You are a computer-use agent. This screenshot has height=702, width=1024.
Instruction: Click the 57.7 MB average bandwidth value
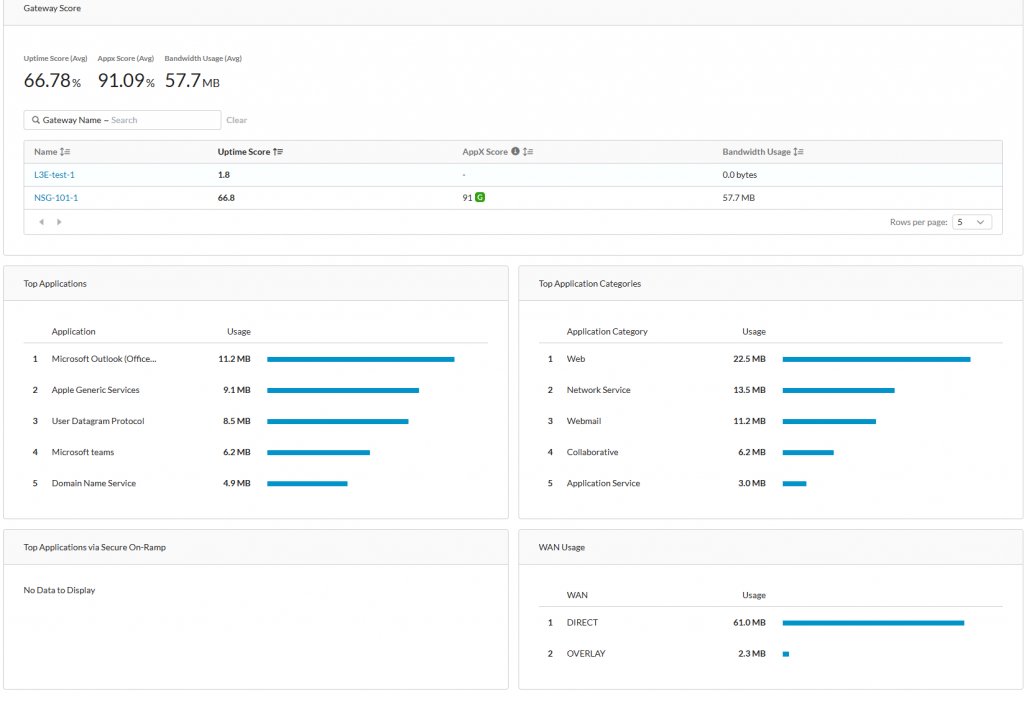(x=192, y=80)
